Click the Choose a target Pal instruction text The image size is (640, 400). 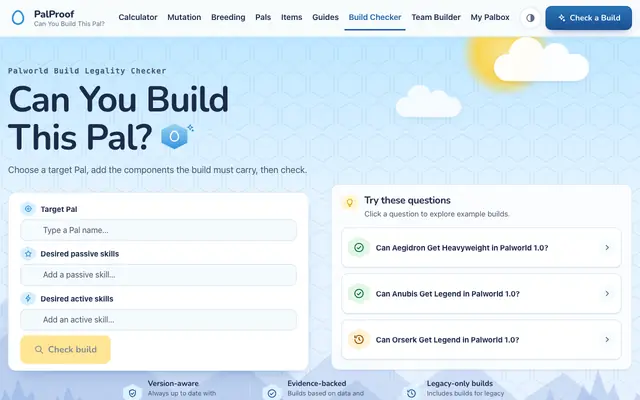pyautogui.click(x=158, y=170)
